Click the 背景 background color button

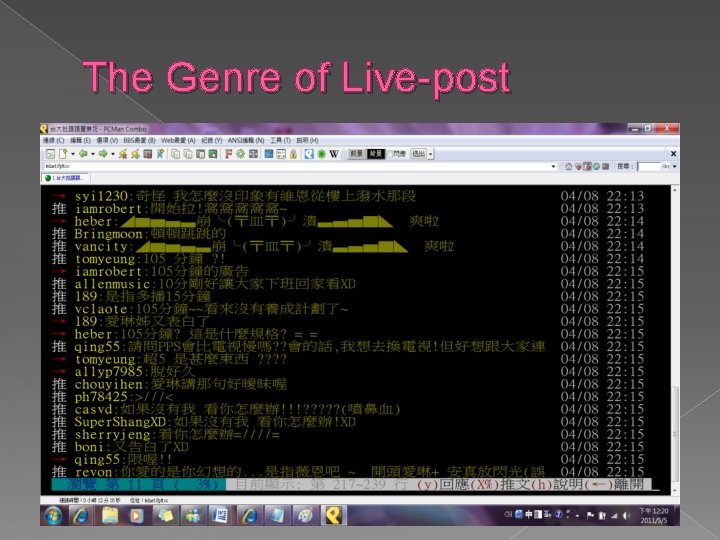click(376, 154)
